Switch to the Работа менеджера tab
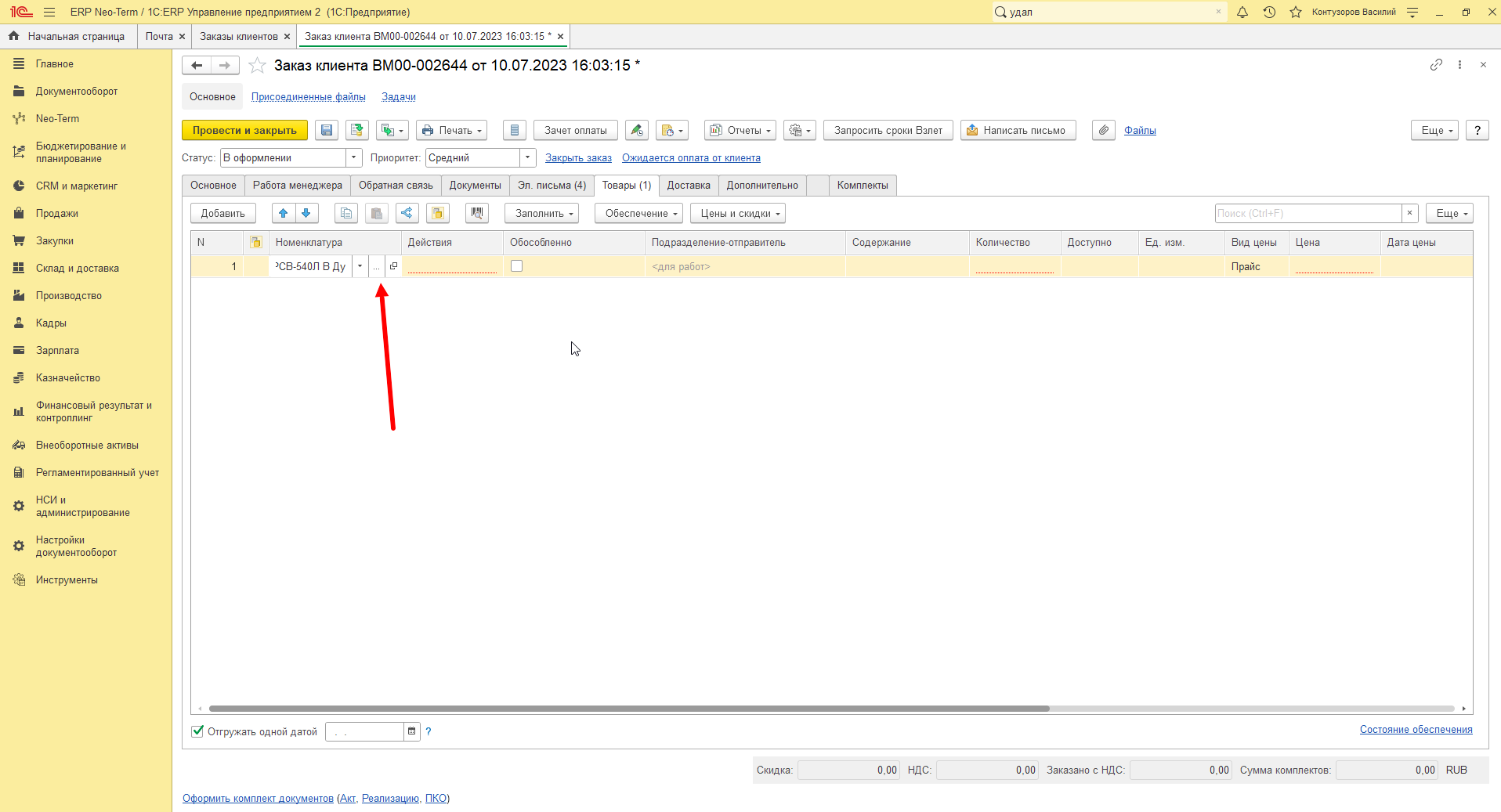This screenshot has height=812, width=1501. (x=298, y=186)
